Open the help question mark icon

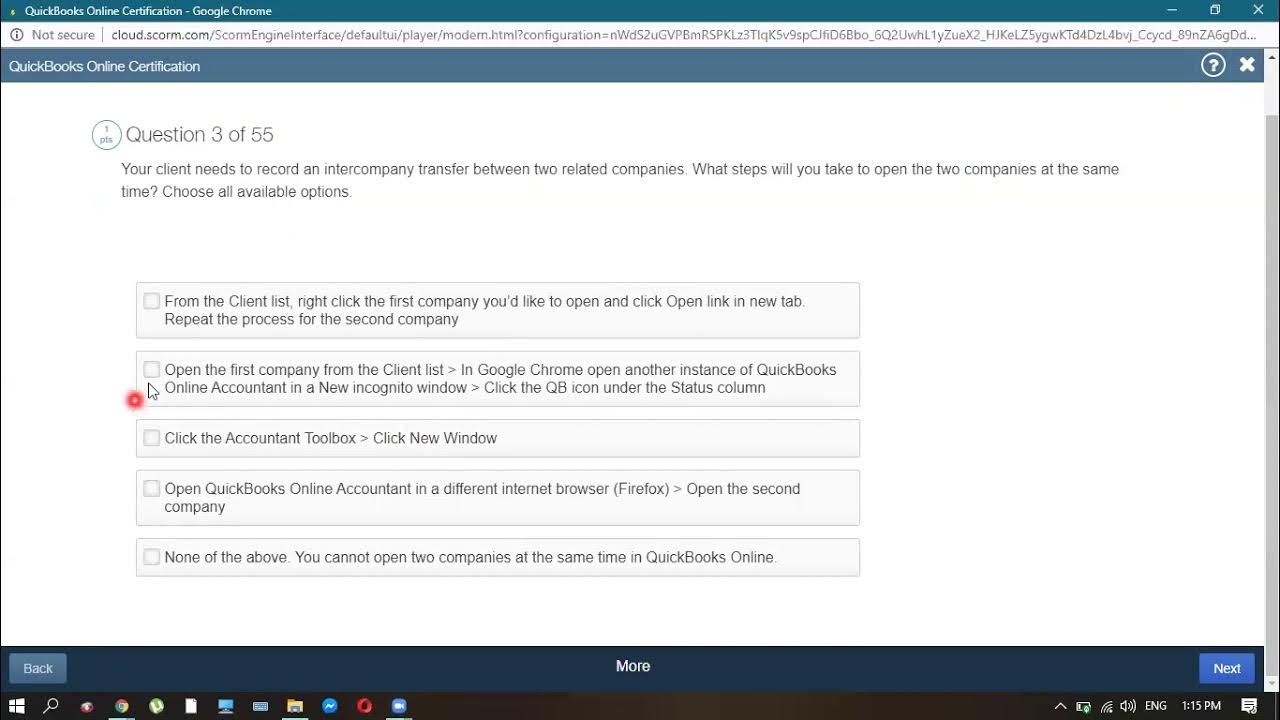pyautogui.click(x=1213, y=66)
